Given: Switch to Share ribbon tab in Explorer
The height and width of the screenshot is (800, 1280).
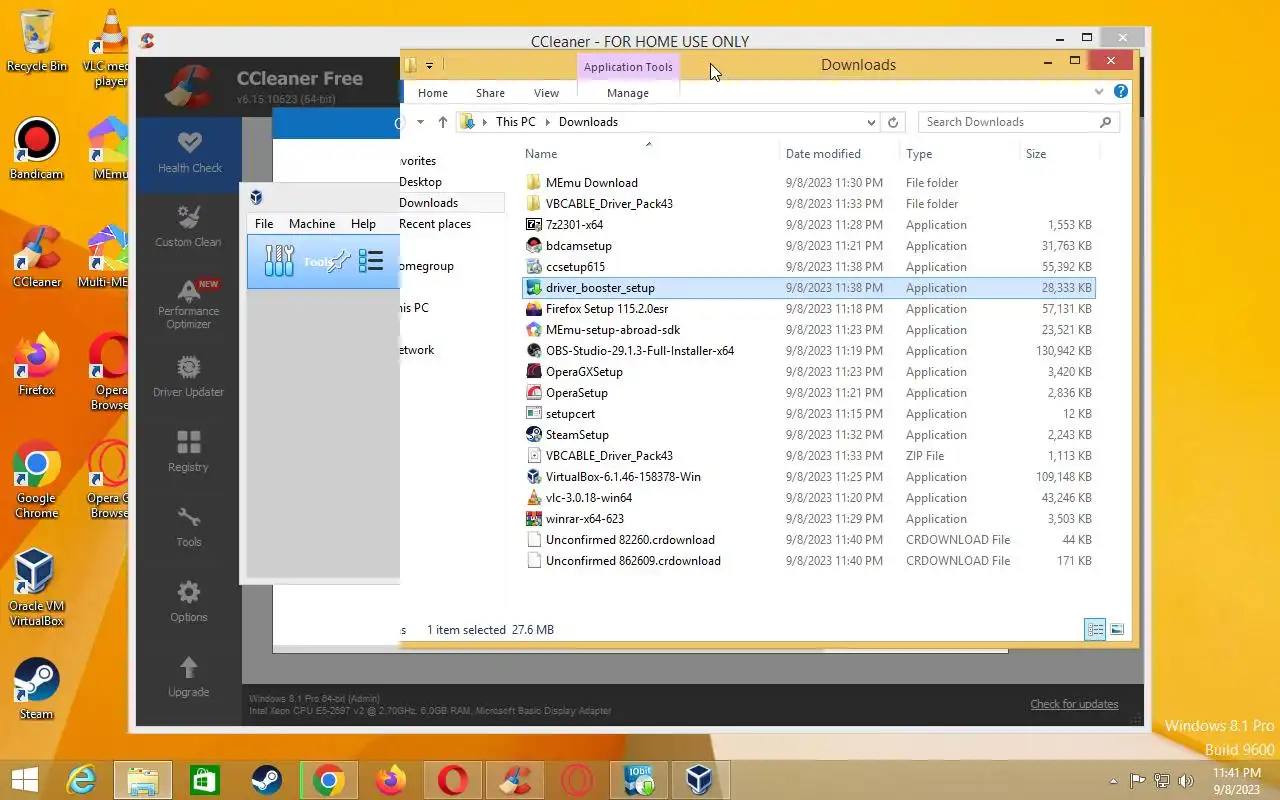Looking at the screenshot, I should [x=490, y=93].
